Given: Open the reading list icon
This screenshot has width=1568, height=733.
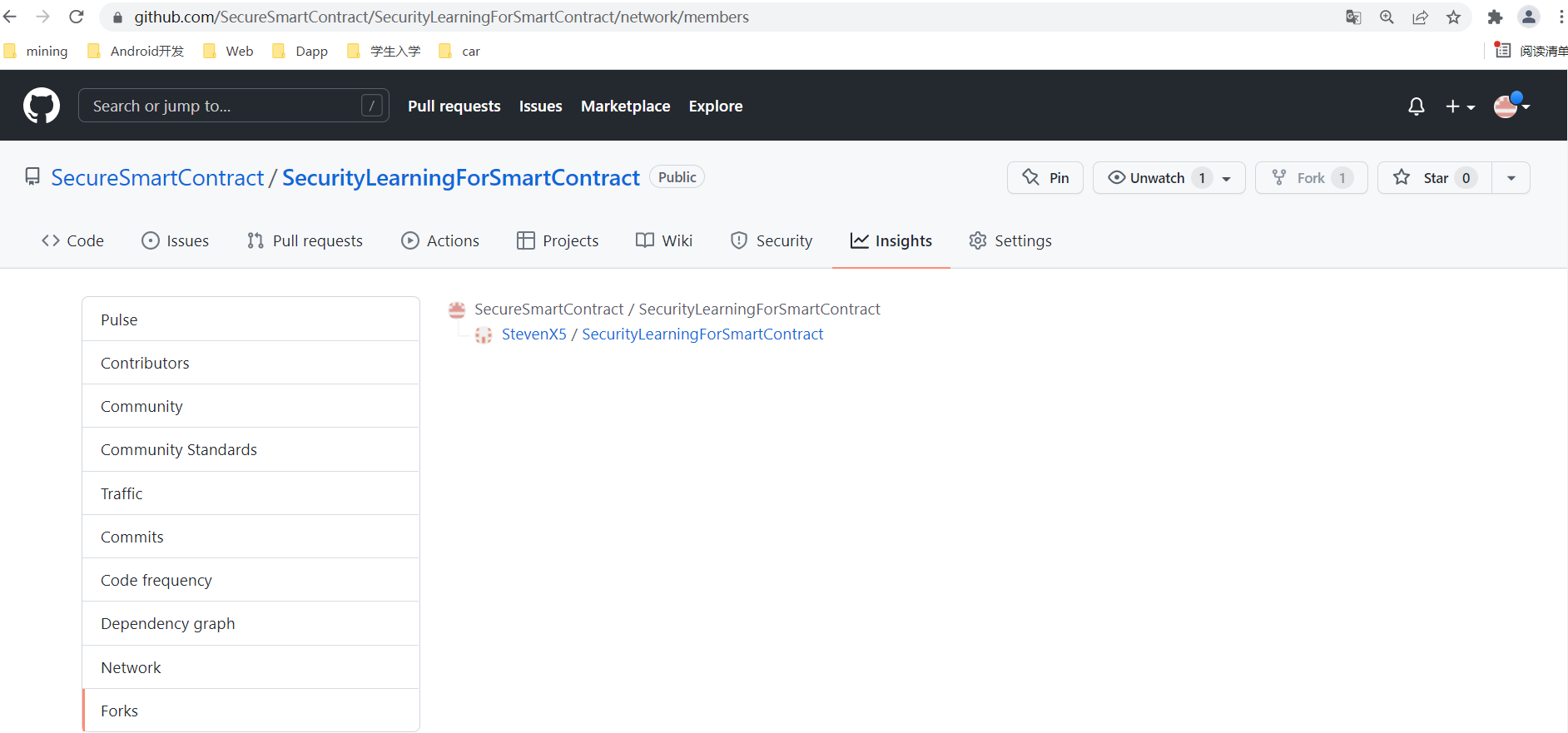Looking at the screenshot, I should coord(1503,50).
